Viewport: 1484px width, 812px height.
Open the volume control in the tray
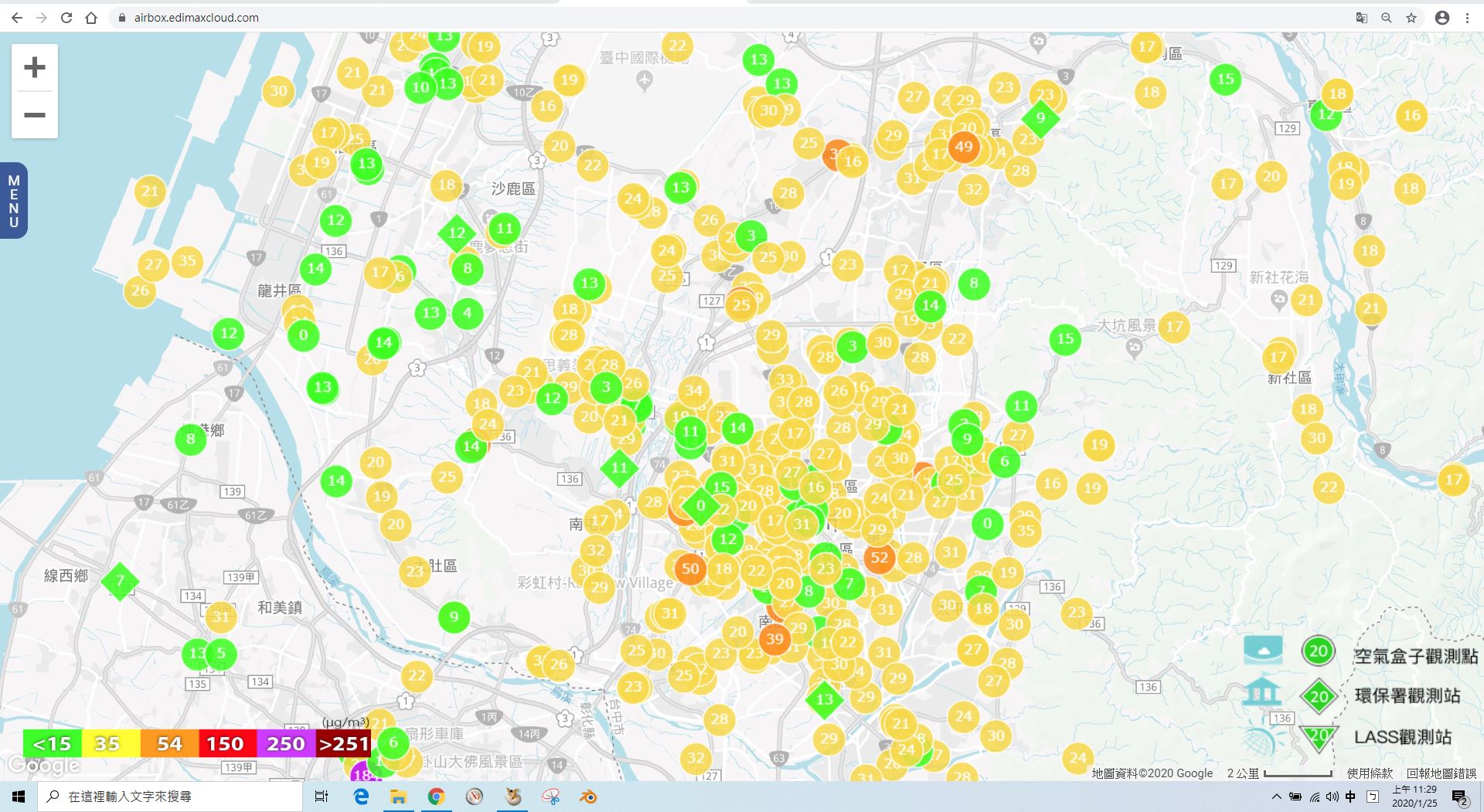point(1332,797)
